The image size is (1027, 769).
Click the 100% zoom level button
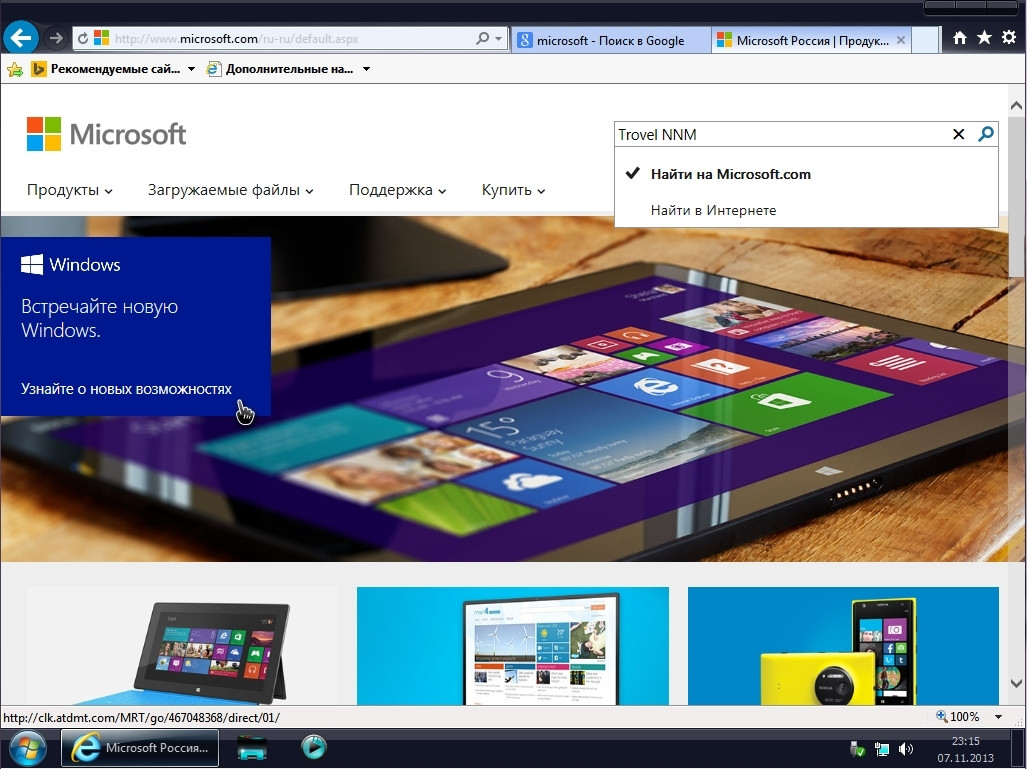[958, 717]
